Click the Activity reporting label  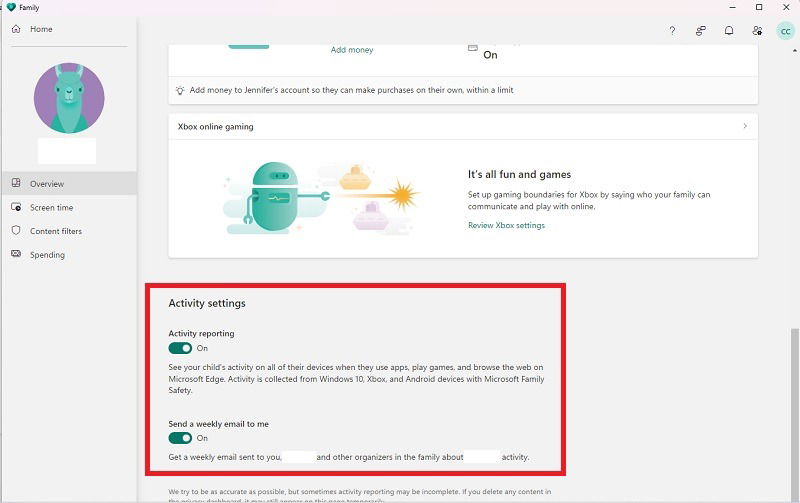click(x=202, y=333)
